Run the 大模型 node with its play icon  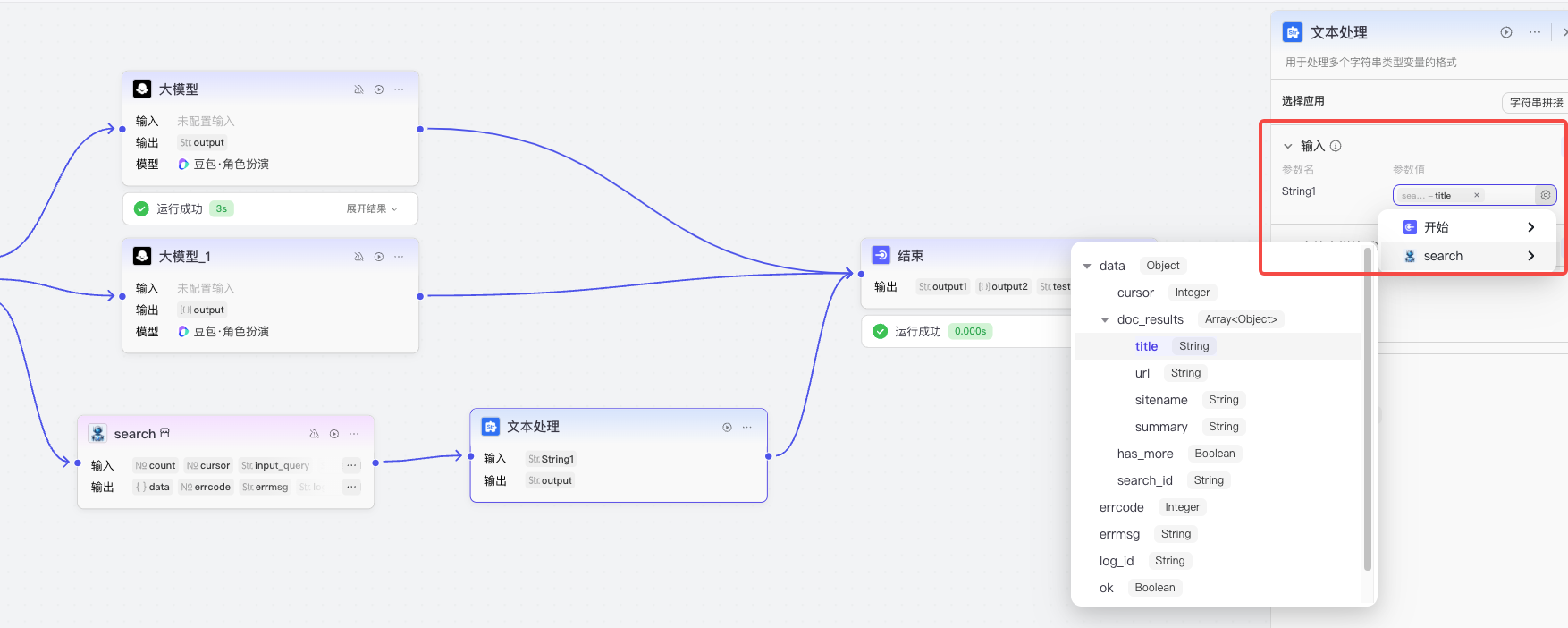click(x=379, y=89)
